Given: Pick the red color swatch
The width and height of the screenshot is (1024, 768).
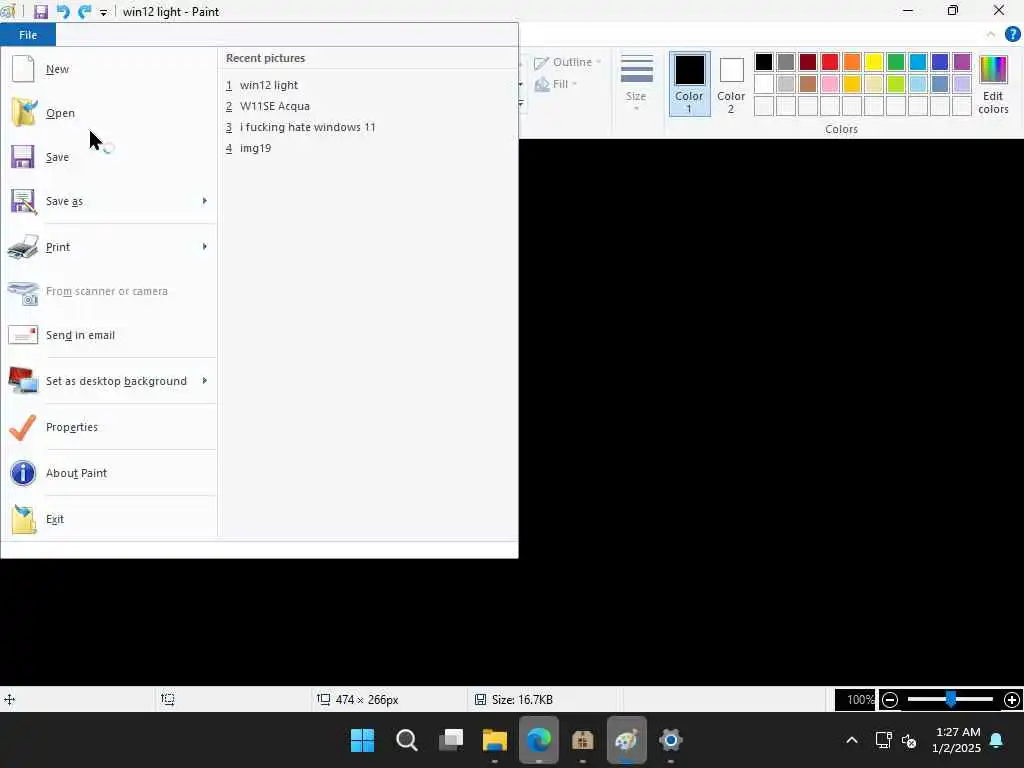Looking at the screenshot, I should (830, 62).
